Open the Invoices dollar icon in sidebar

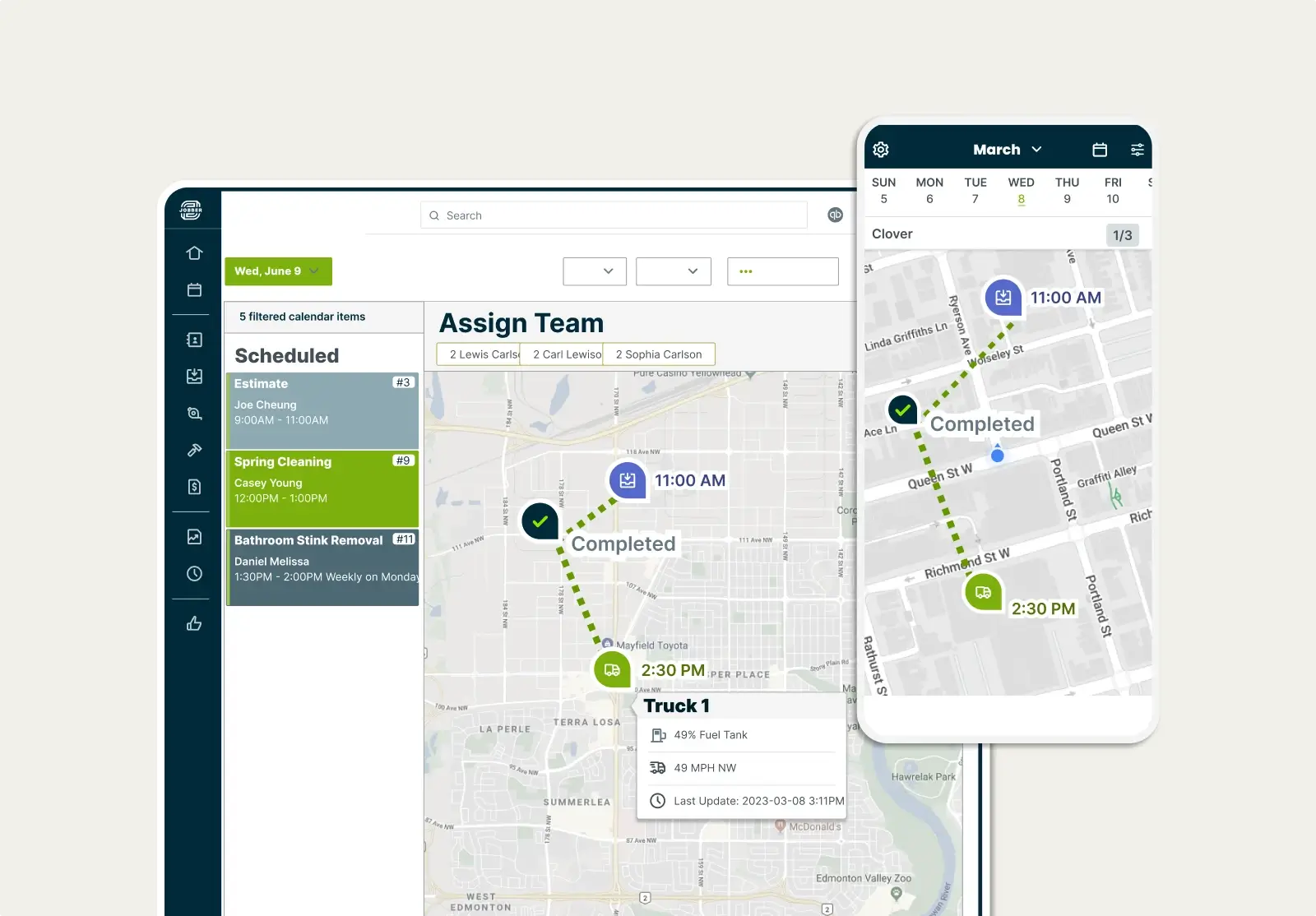click(x=194, y=487)
